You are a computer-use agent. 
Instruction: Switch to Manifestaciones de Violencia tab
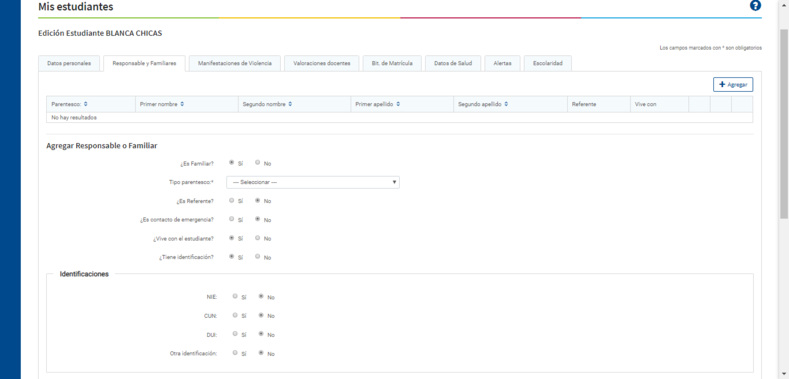[x=235, y=63]
